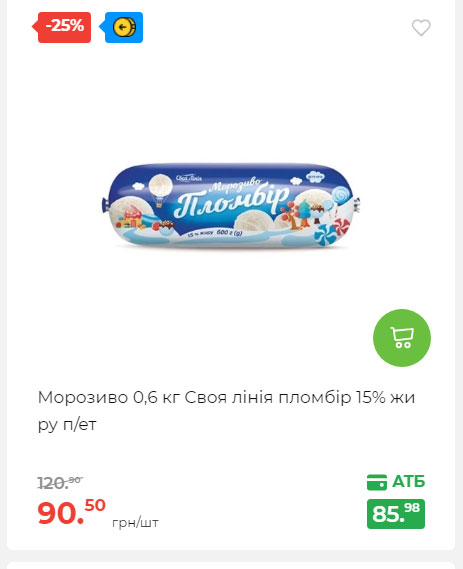The image size is (463, 569).
Task: Click the shopping cart glyph in green circle
Action: click(x=402, y=338)
